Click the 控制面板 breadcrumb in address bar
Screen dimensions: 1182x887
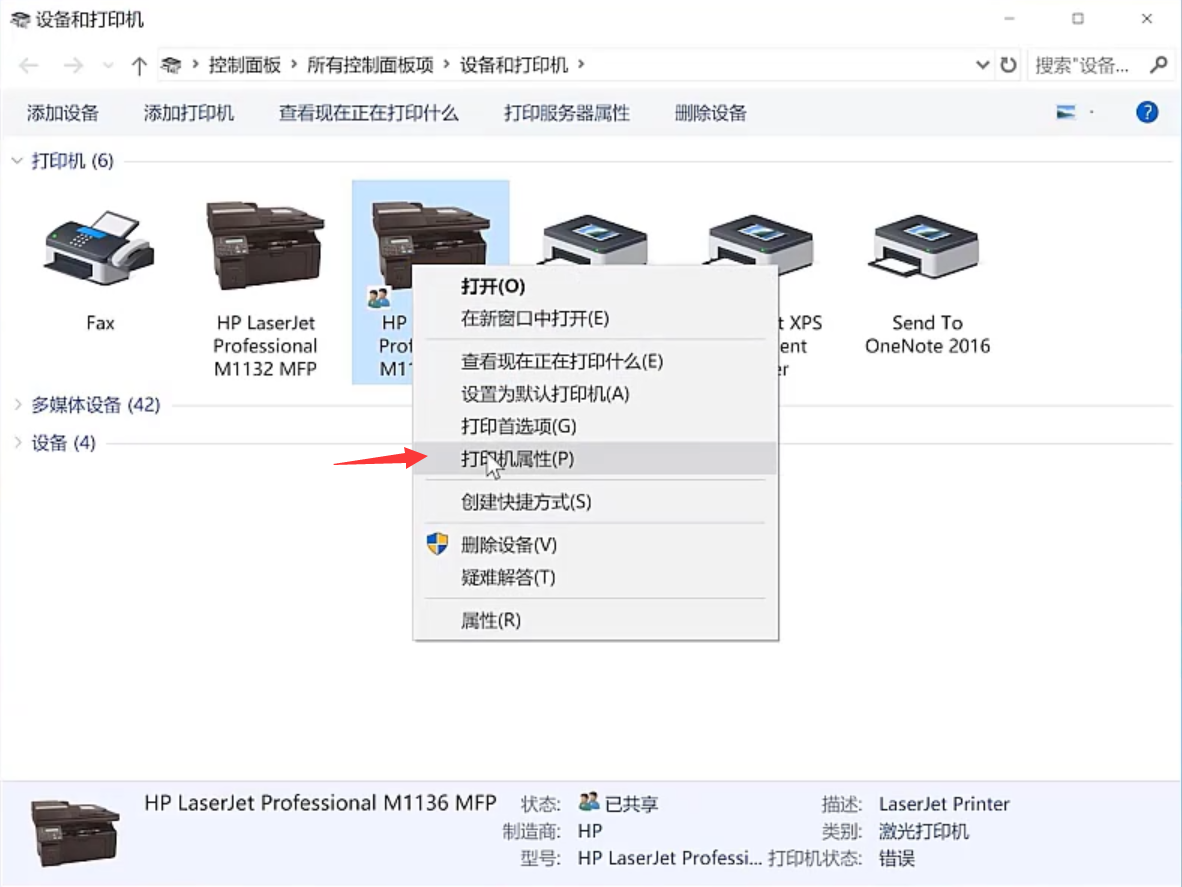pos(244,65)
